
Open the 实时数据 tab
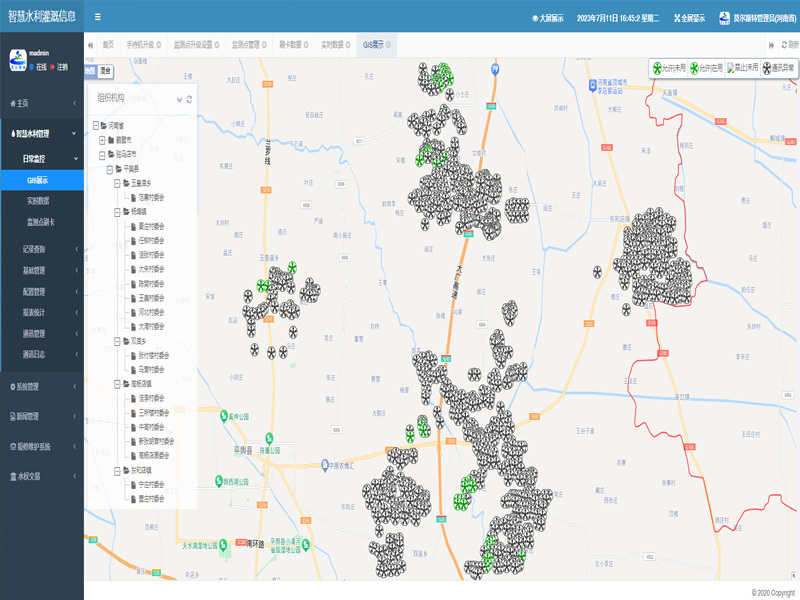333,45
